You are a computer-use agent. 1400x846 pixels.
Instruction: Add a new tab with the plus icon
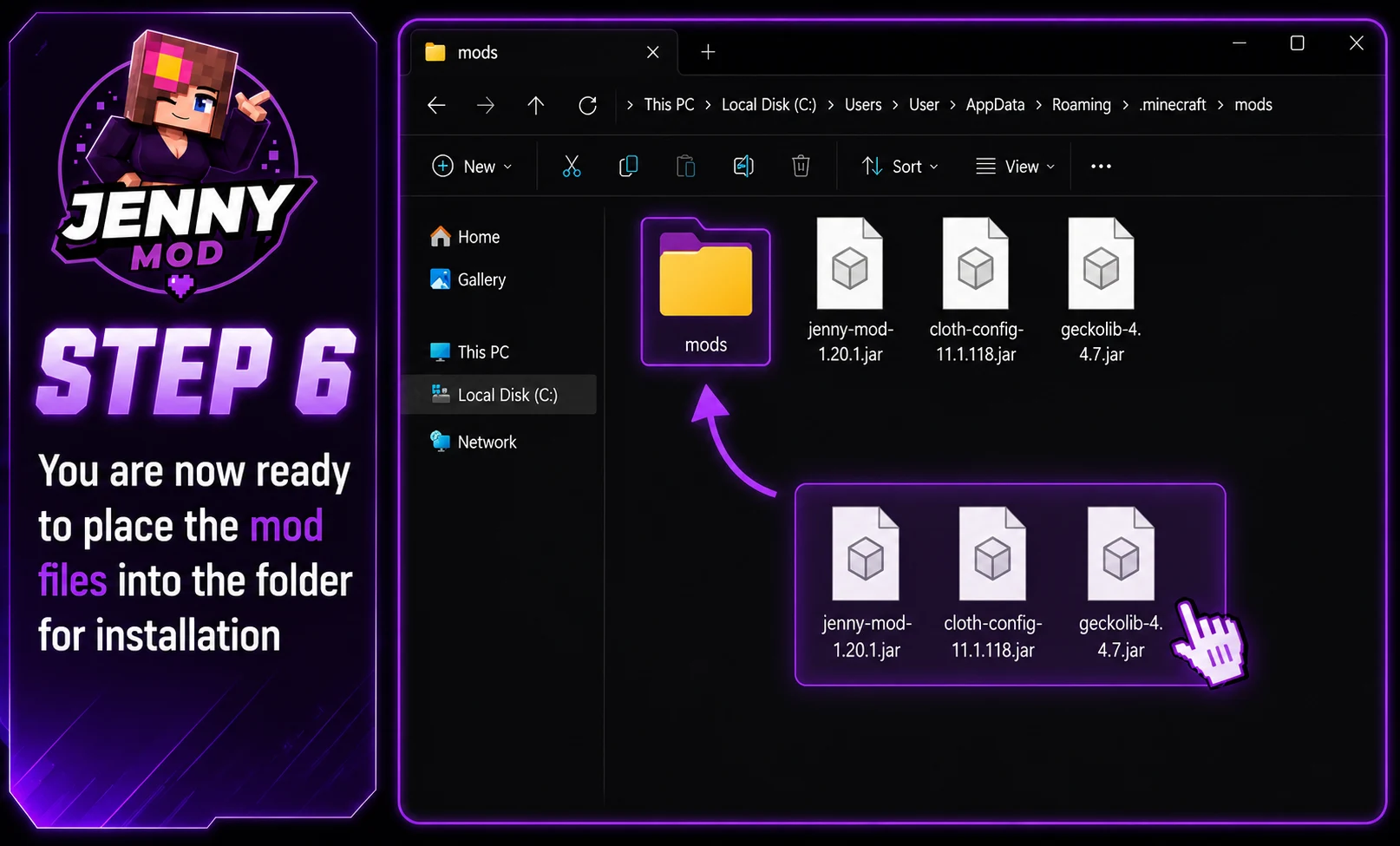(708, 52)
